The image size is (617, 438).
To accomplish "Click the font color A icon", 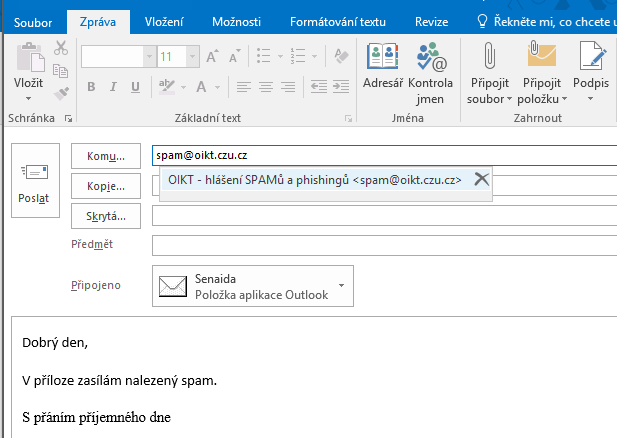I will click(x=201, y=87).
